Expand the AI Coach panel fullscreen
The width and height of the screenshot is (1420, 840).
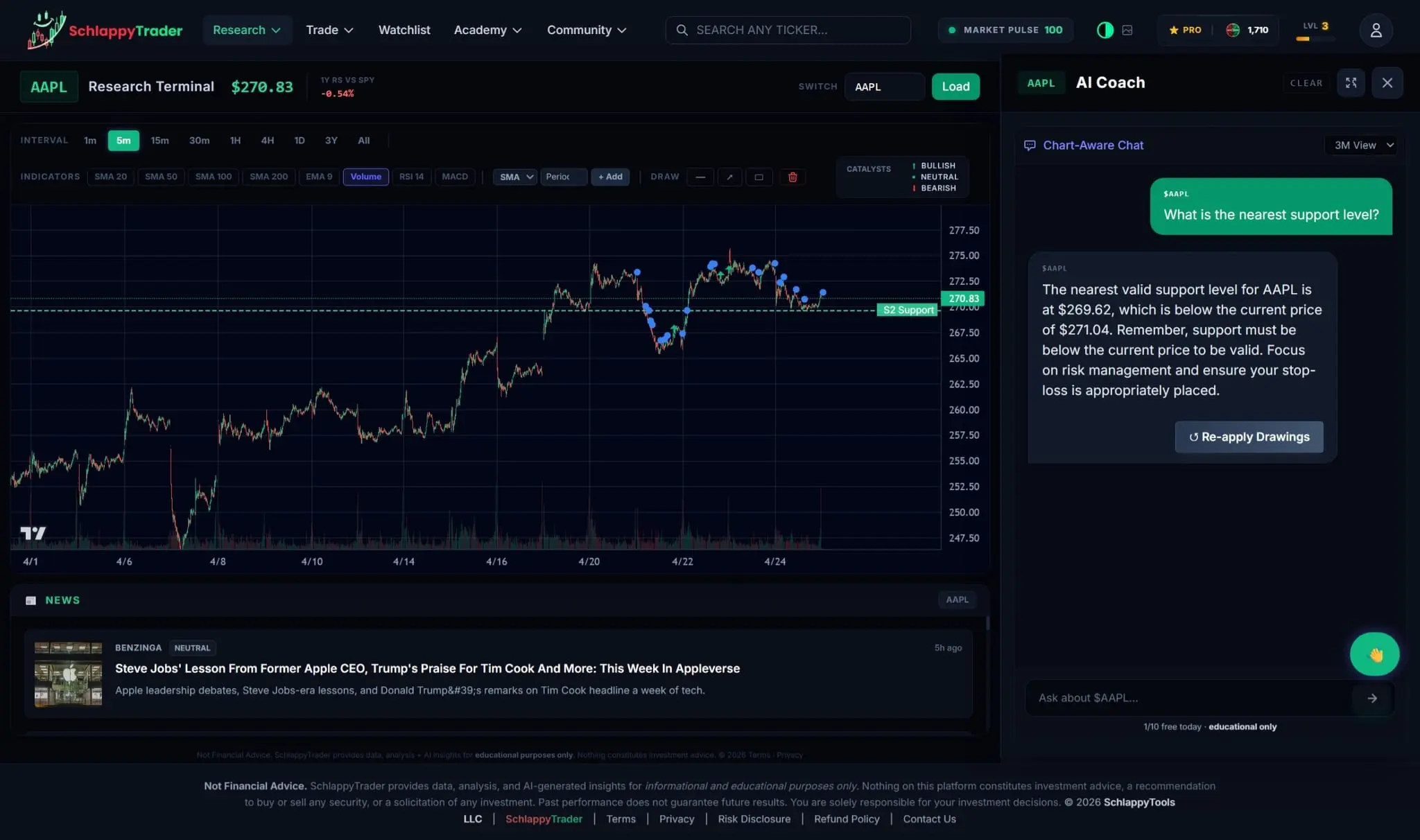1351,82
